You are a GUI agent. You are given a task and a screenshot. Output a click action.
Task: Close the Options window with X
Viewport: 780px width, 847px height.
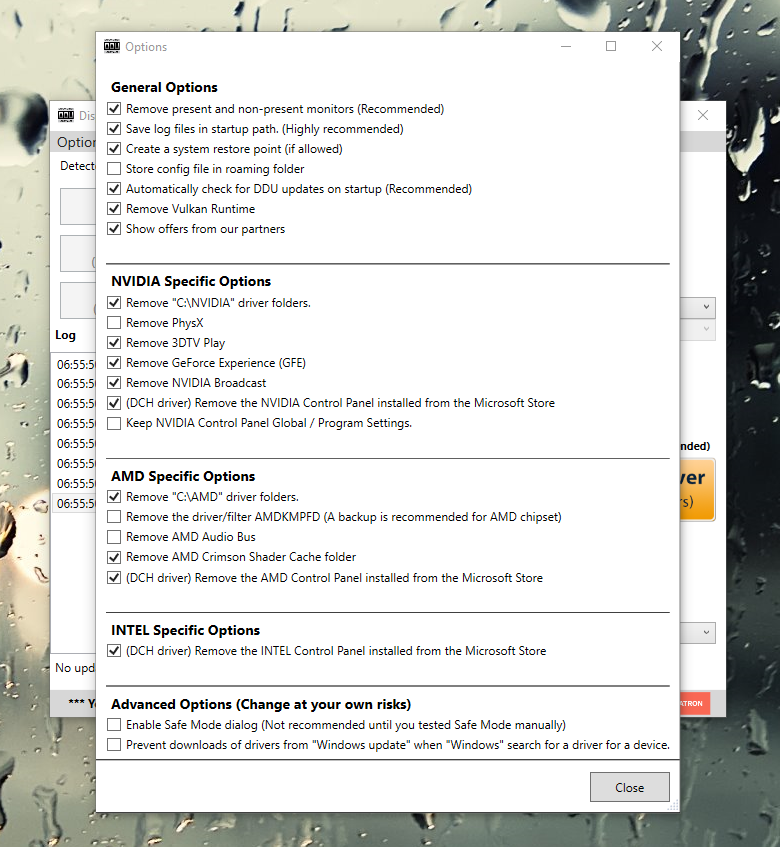(x=656, y=46)
